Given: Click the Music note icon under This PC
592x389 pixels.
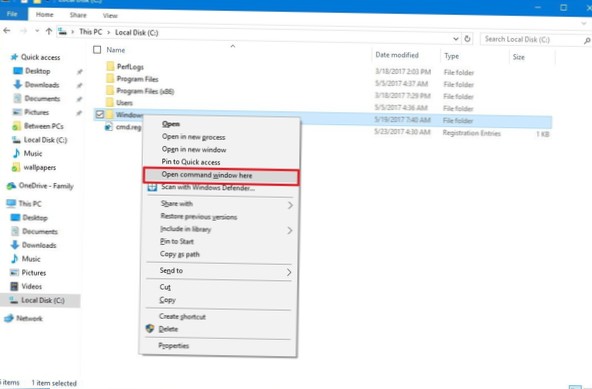Looking at the screenshot, I should tap(15, 259).
